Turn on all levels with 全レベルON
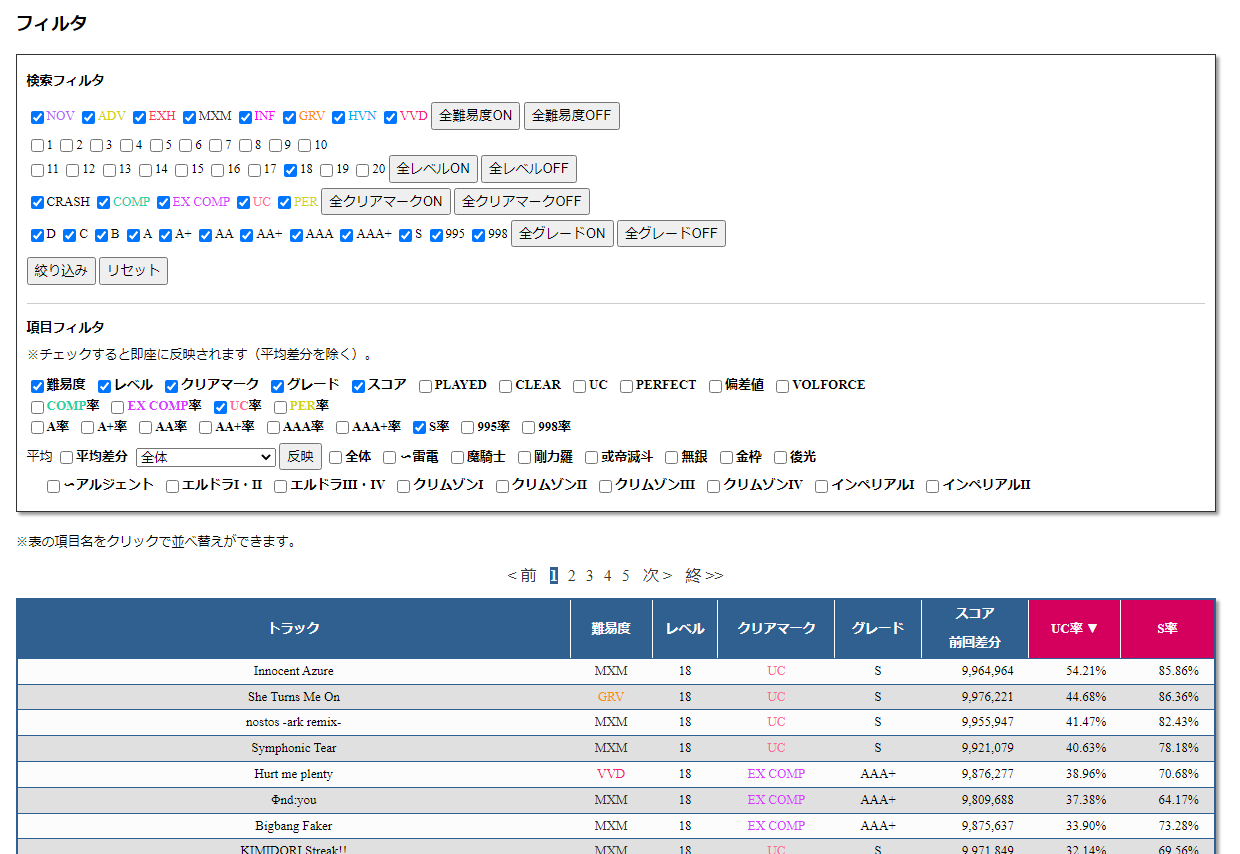The width and height of the screenshot is (1240, 854). click(433, 169)
